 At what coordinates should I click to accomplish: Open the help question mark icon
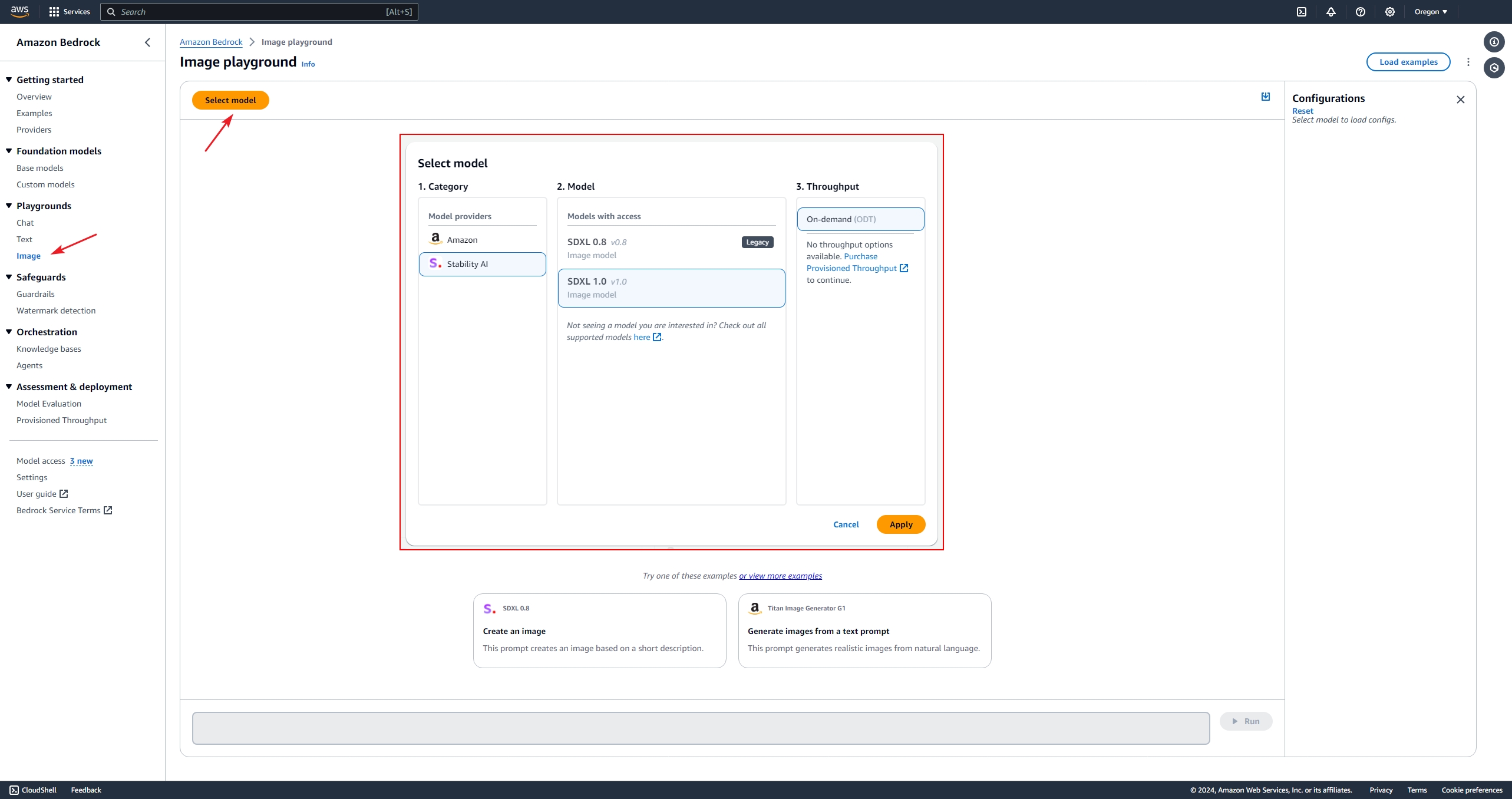tap(1361, 12)
